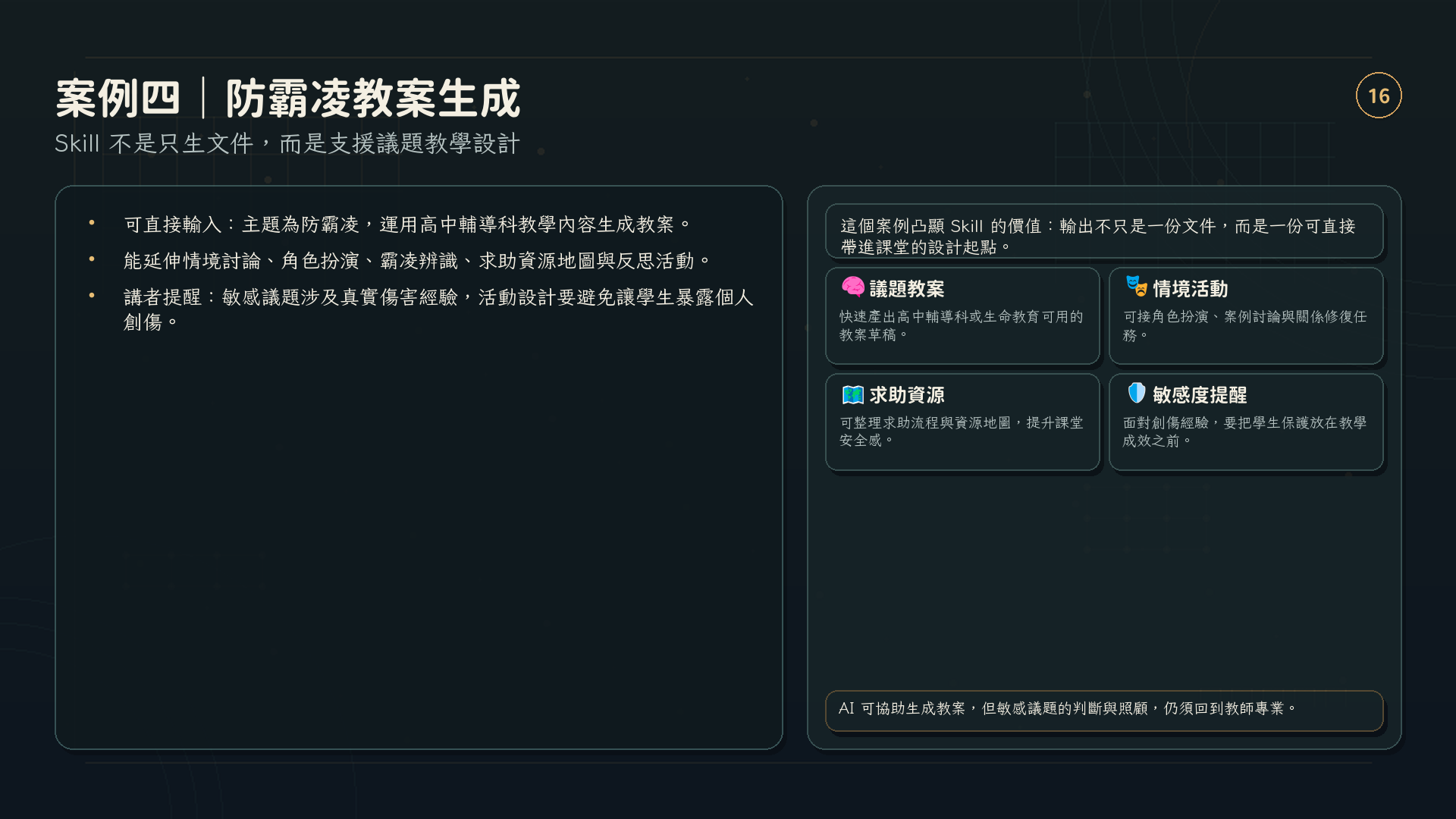Select the 敏感度提醒 card heading

point(1200,395)
